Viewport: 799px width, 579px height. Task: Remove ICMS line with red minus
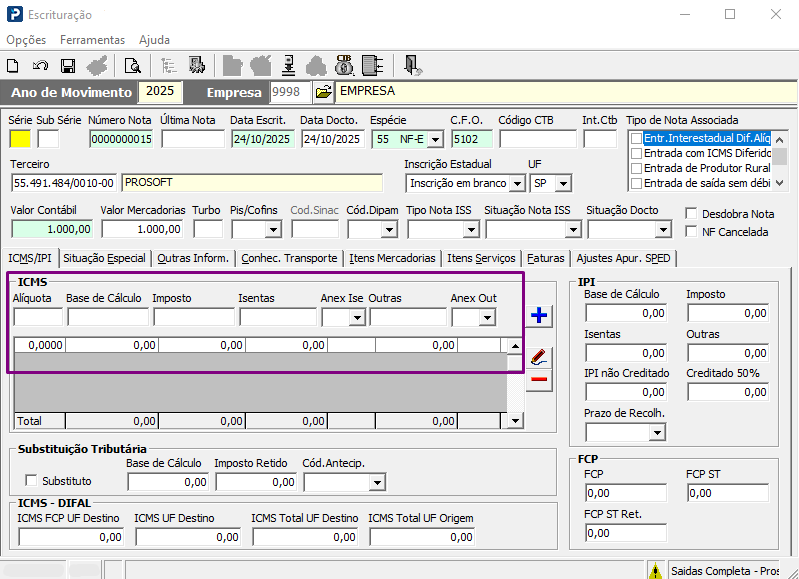[x=539, y=380]
